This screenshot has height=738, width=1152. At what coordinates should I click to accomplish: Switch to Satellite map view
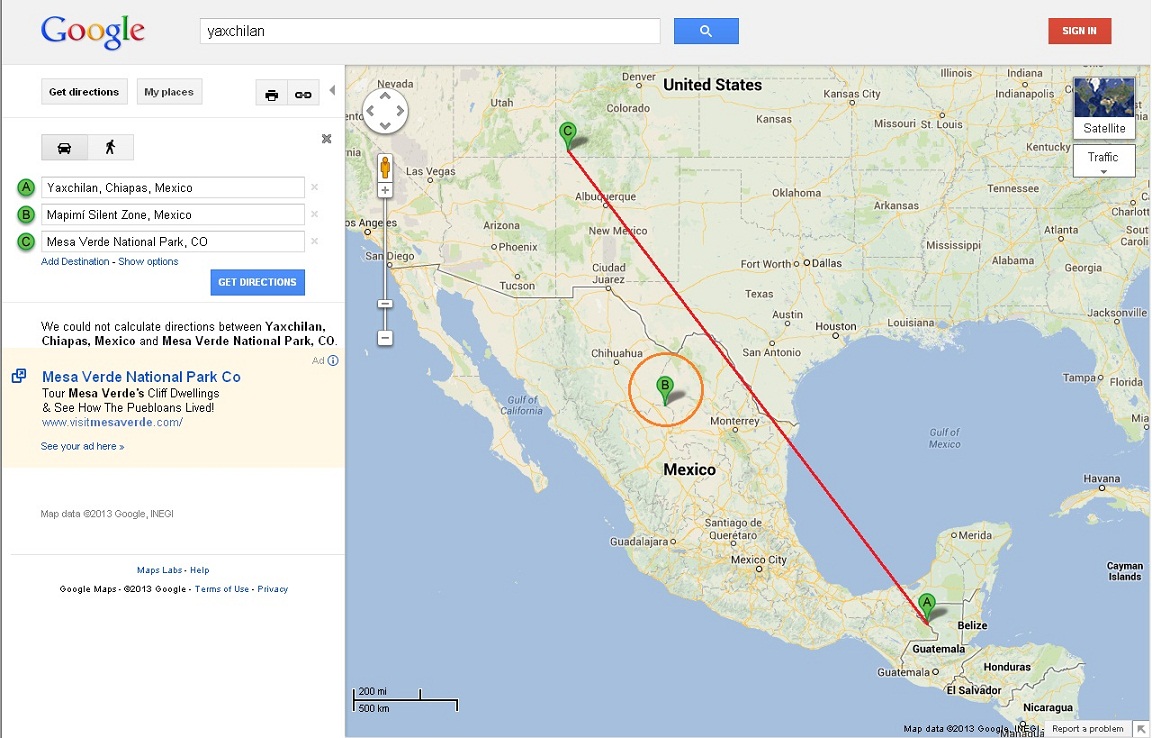[x=1103, y=108]
